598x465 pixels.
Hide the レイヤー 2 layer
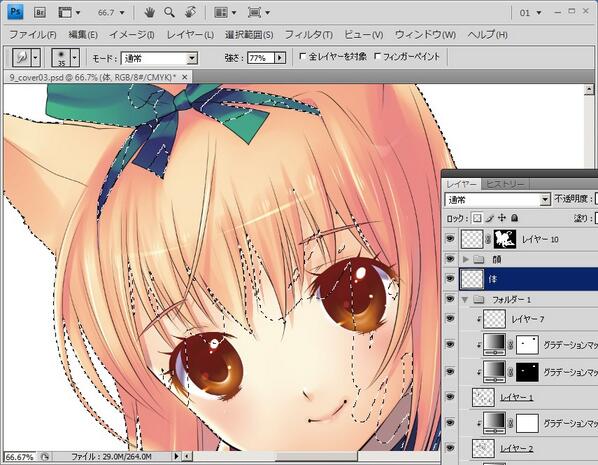[x=450, y=448]
